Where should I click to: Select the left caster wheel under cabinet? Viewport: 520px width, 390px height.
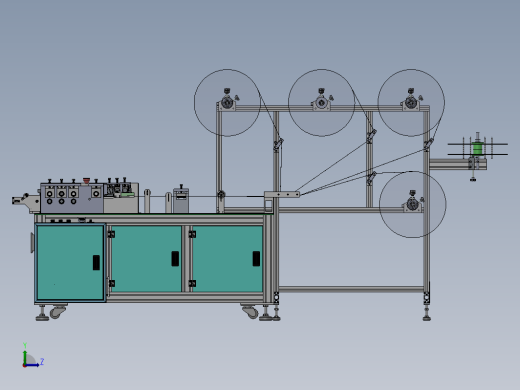(x=58, y=312)
